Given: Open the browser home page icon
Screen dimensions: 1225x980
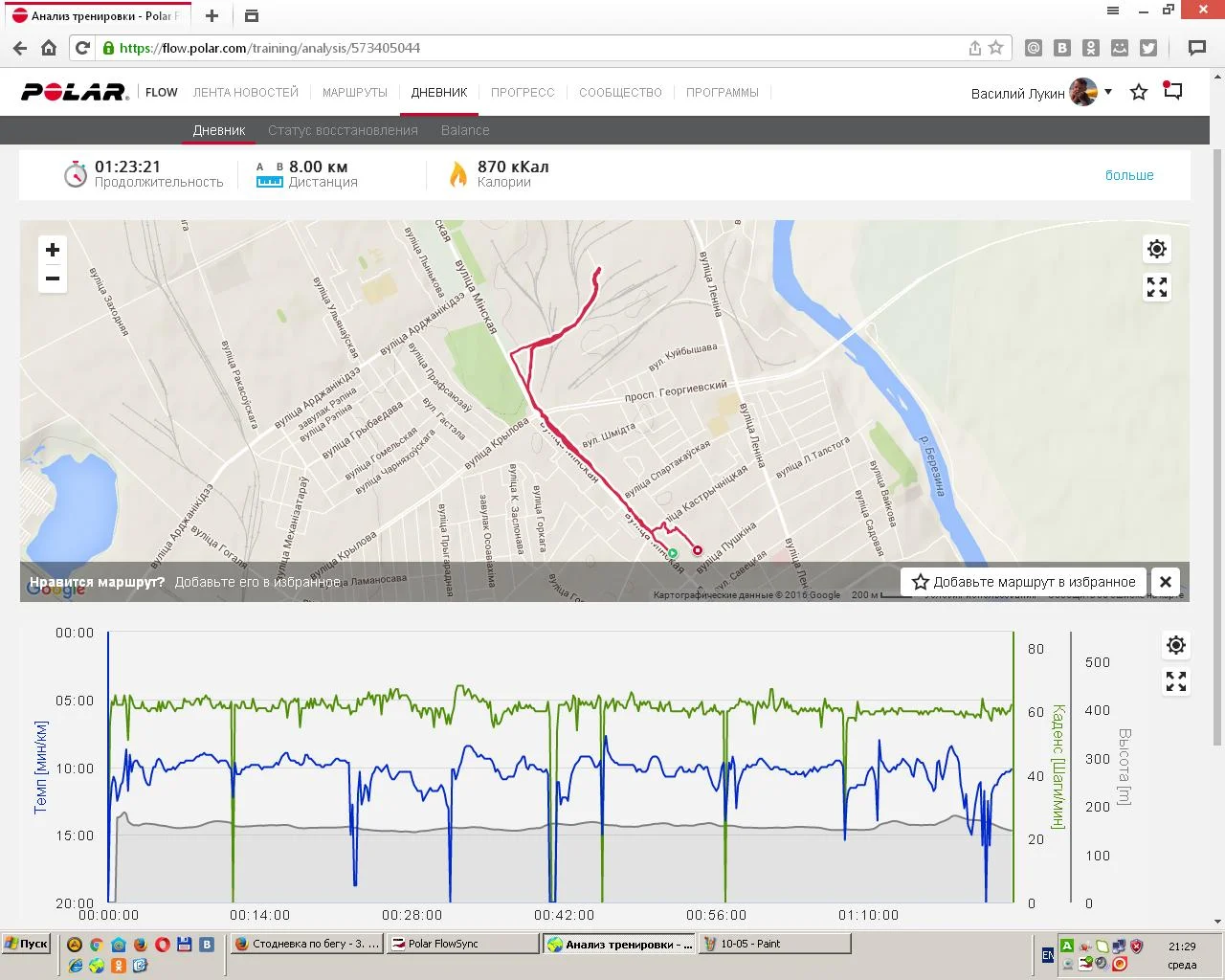Looking at the screenshot, I should pyautogui.click(x=49, y=48).
